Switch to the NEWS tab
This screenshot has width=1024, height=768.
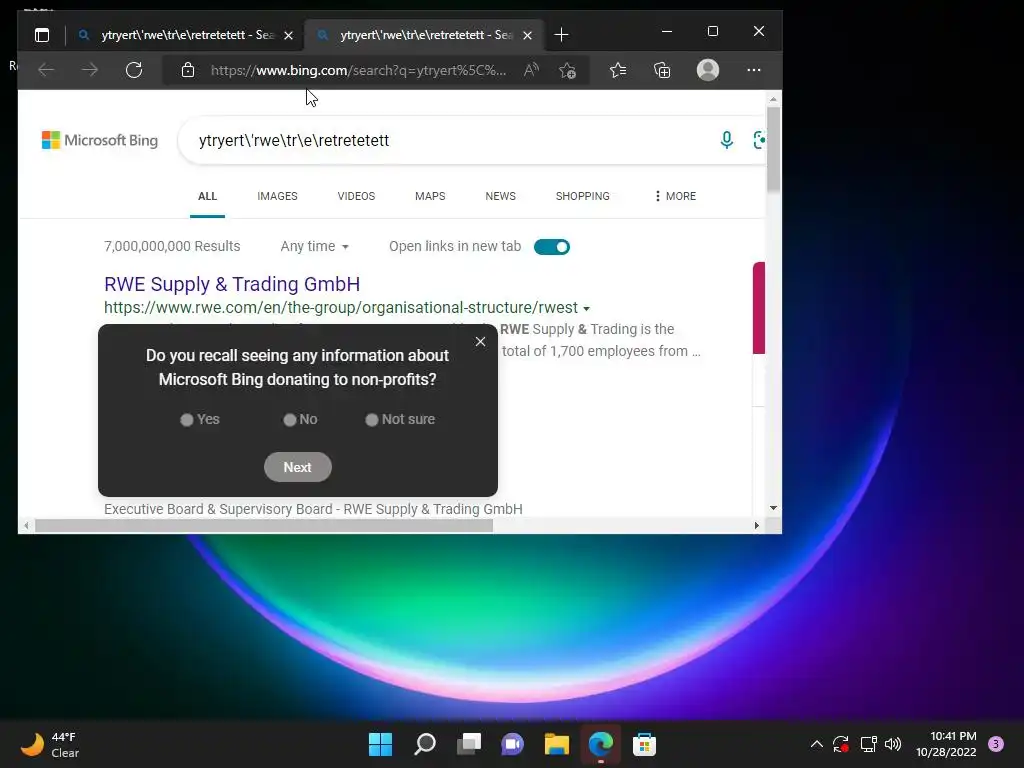tap(500, 196)
